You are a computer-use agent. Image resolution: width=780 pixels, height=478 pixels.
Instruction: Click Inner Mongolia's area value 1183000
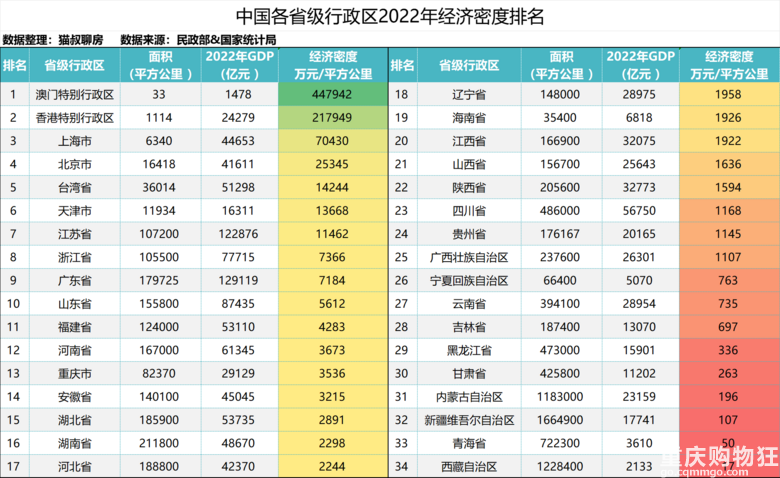click(561, 396)
